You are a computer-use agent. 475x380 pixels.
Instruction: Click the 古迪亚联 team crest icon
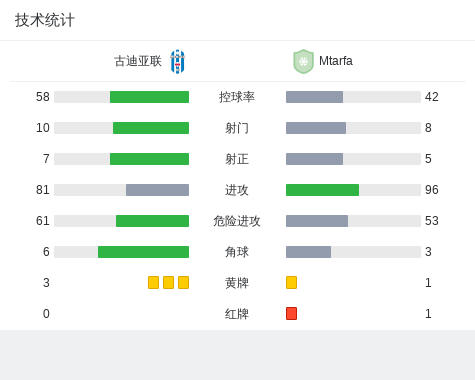pyautogui.click(x=178, y=61)
